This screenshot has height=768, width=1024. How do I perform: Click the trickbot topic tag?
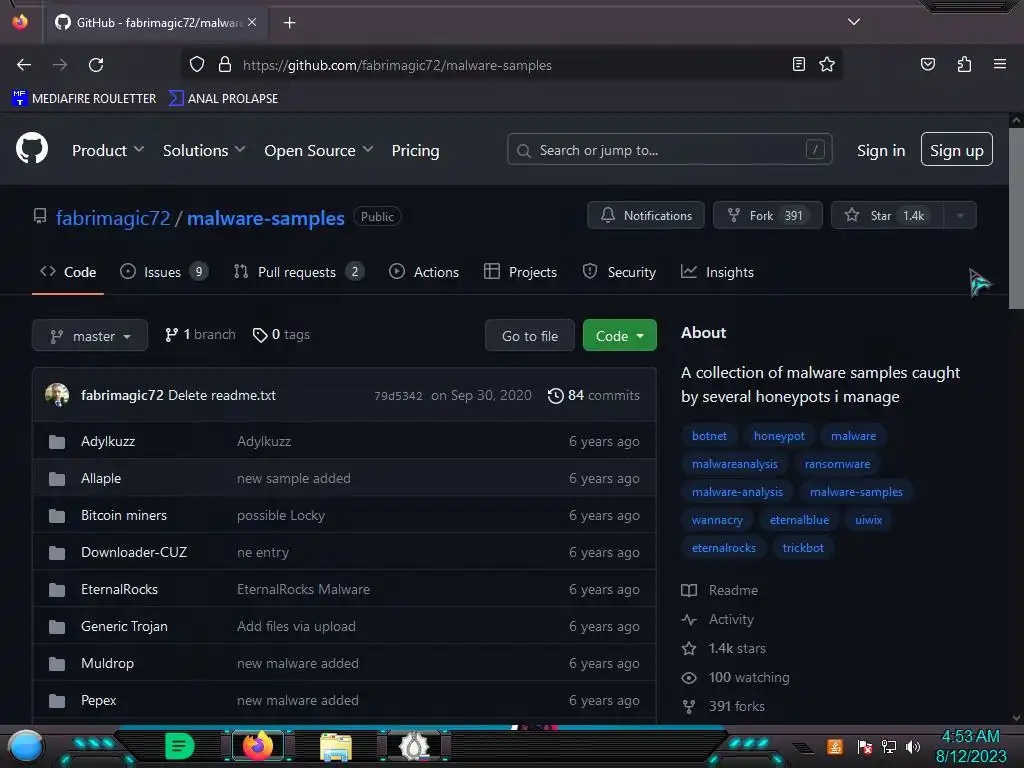pos(803,548)
